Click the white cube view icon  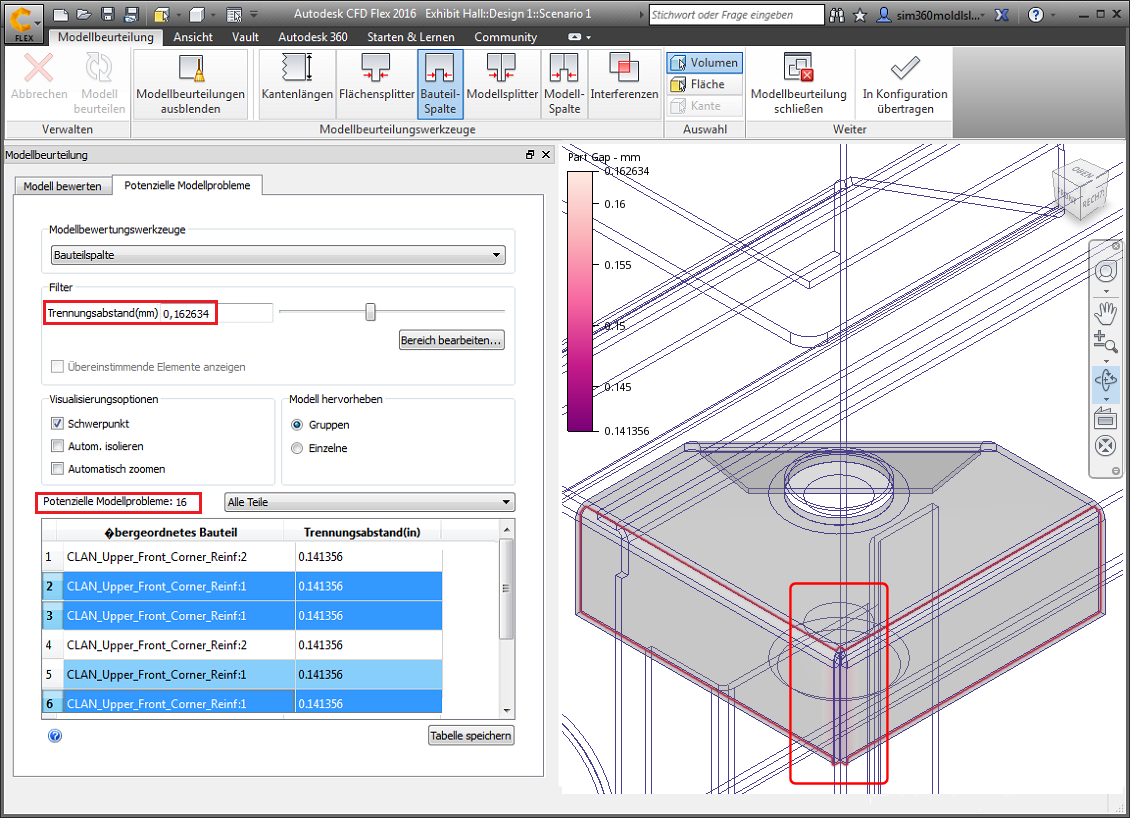pos(197,14)
